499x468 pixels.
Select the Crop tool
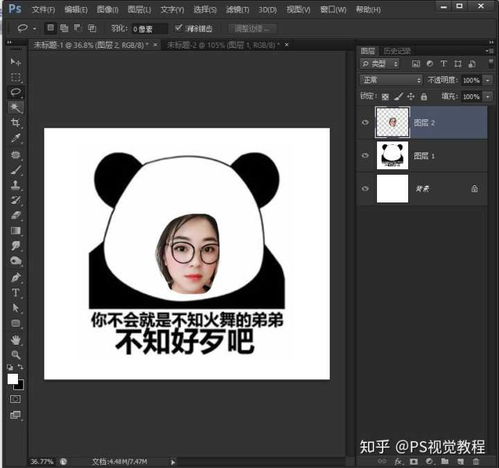point(15,123)
